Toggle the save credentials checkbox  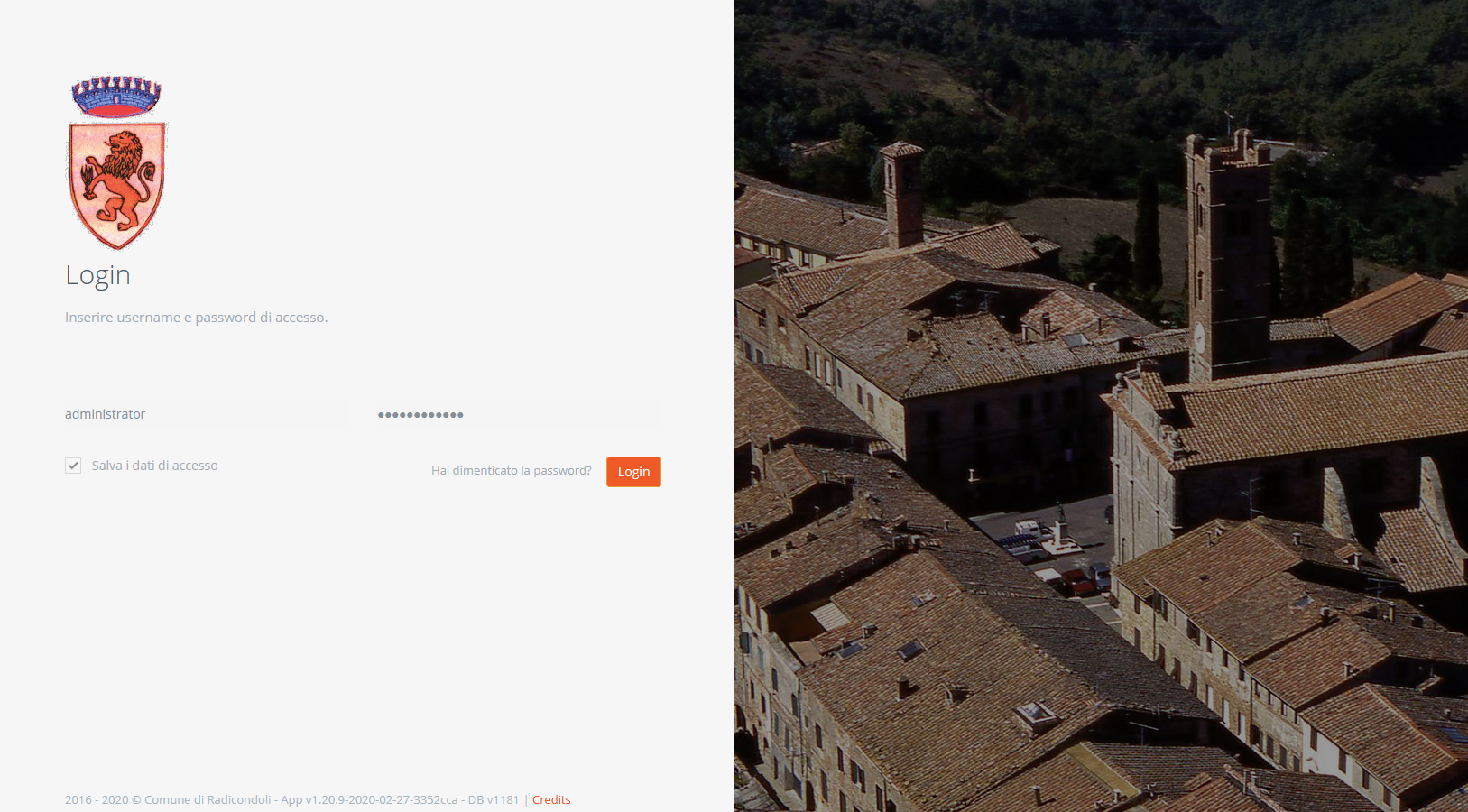pyautogui.click(x=73, y=466)
